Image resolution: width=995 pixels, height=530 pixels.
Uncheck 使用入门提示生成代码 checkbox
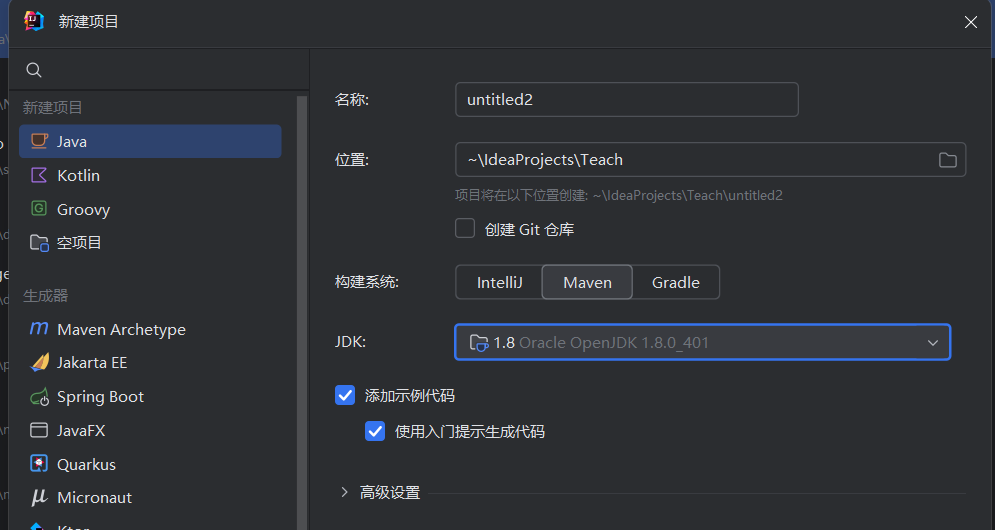coord(375,431)
